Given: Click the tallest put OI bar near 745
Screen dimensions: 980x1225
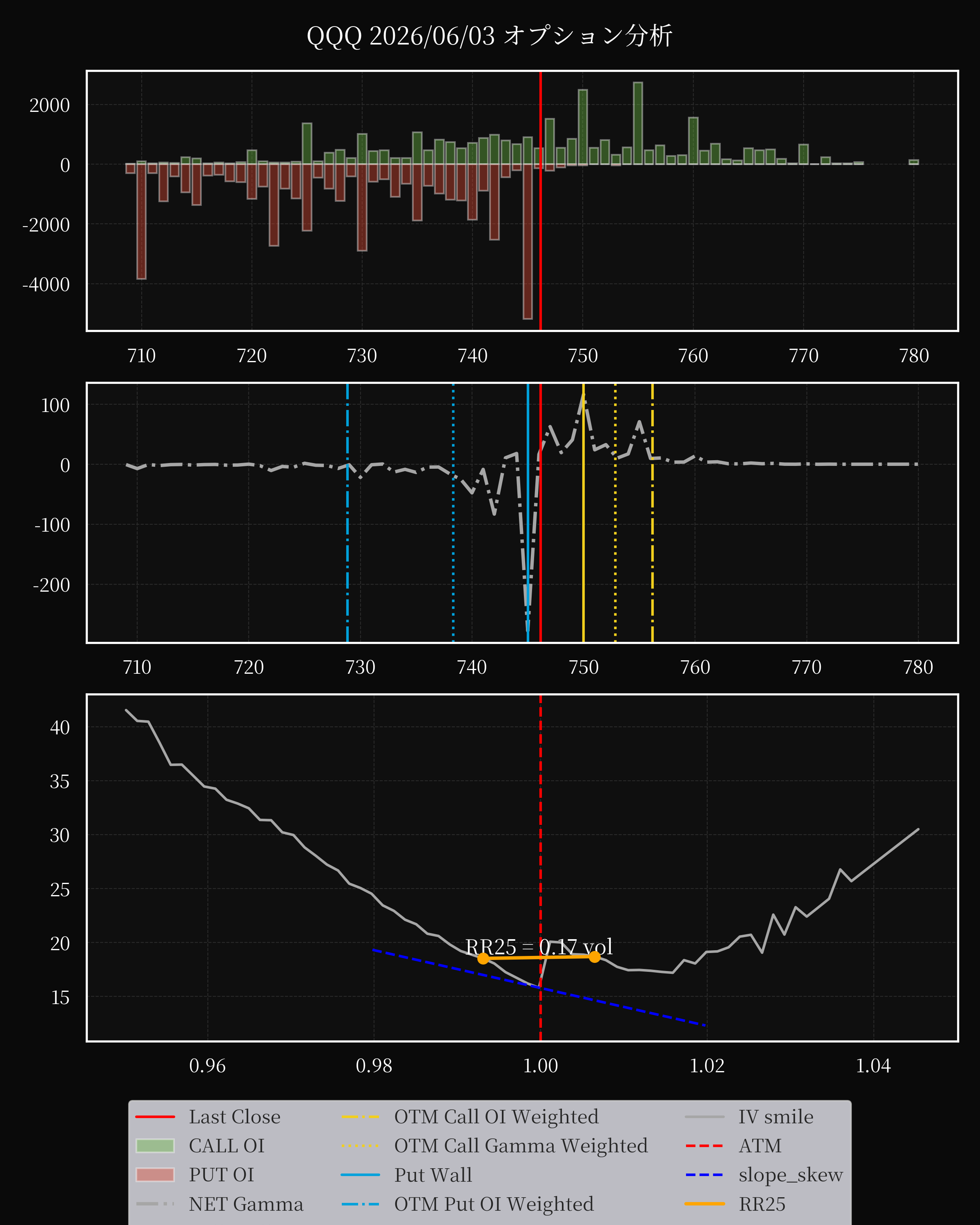Looking at the screenshot, I should (x=528, y=241).
